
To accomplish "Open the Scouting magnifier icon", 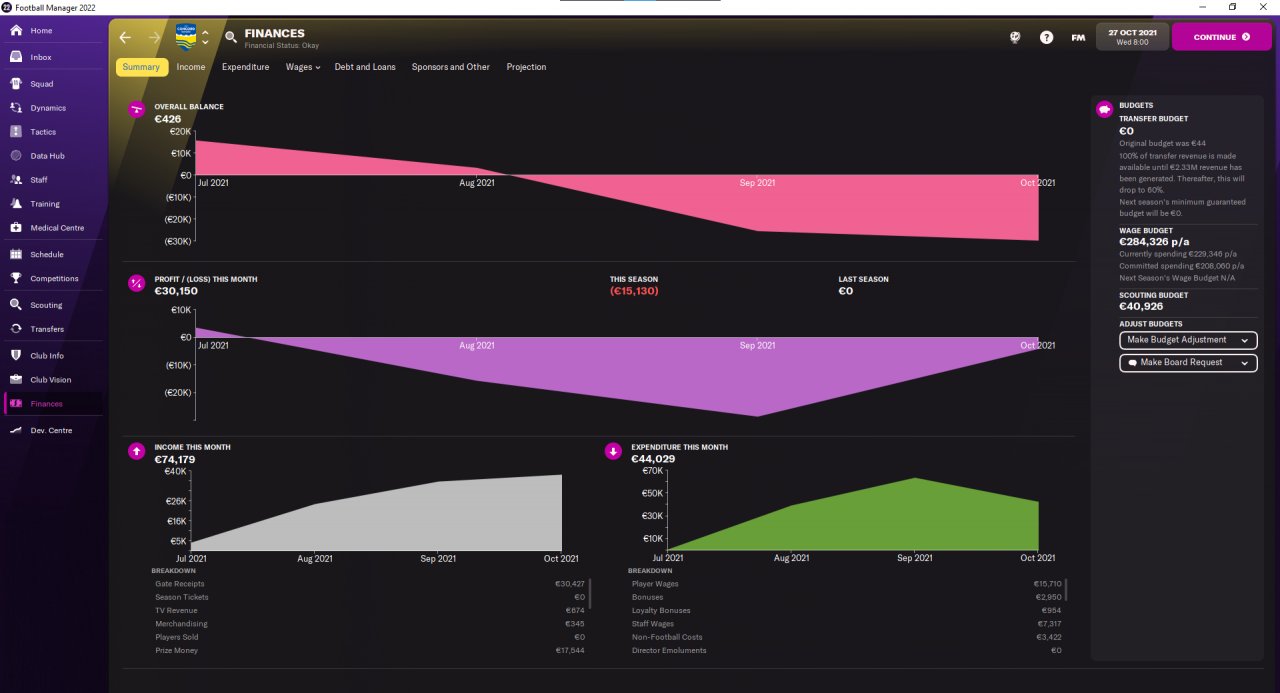I will point(16,305).
